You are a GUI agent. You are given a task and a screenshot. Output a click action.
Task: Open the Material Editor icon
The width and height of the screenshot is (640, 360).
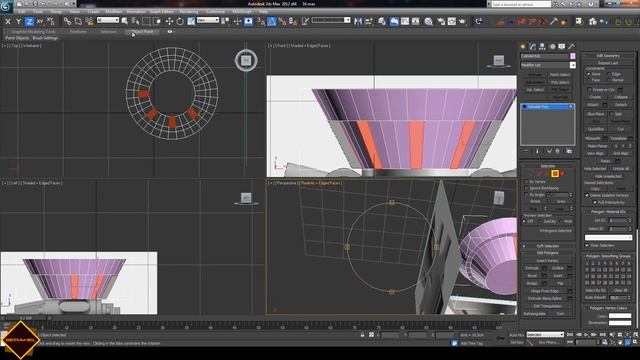[428, 21]
